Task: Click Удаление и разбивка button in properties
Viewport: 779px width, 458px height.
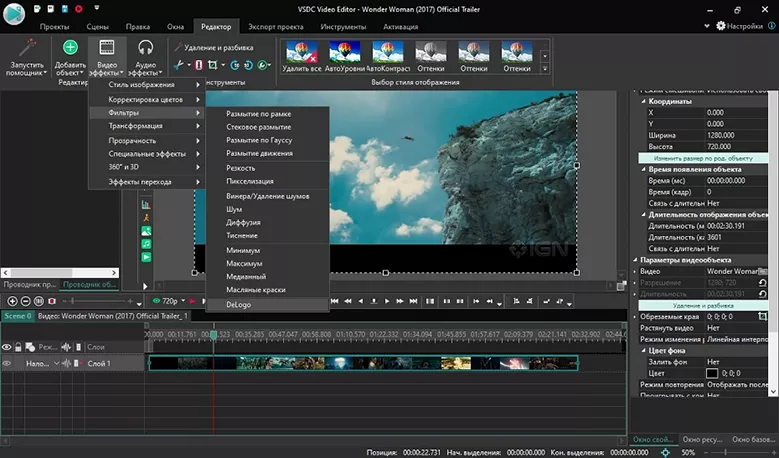Action: click(703, 305)
